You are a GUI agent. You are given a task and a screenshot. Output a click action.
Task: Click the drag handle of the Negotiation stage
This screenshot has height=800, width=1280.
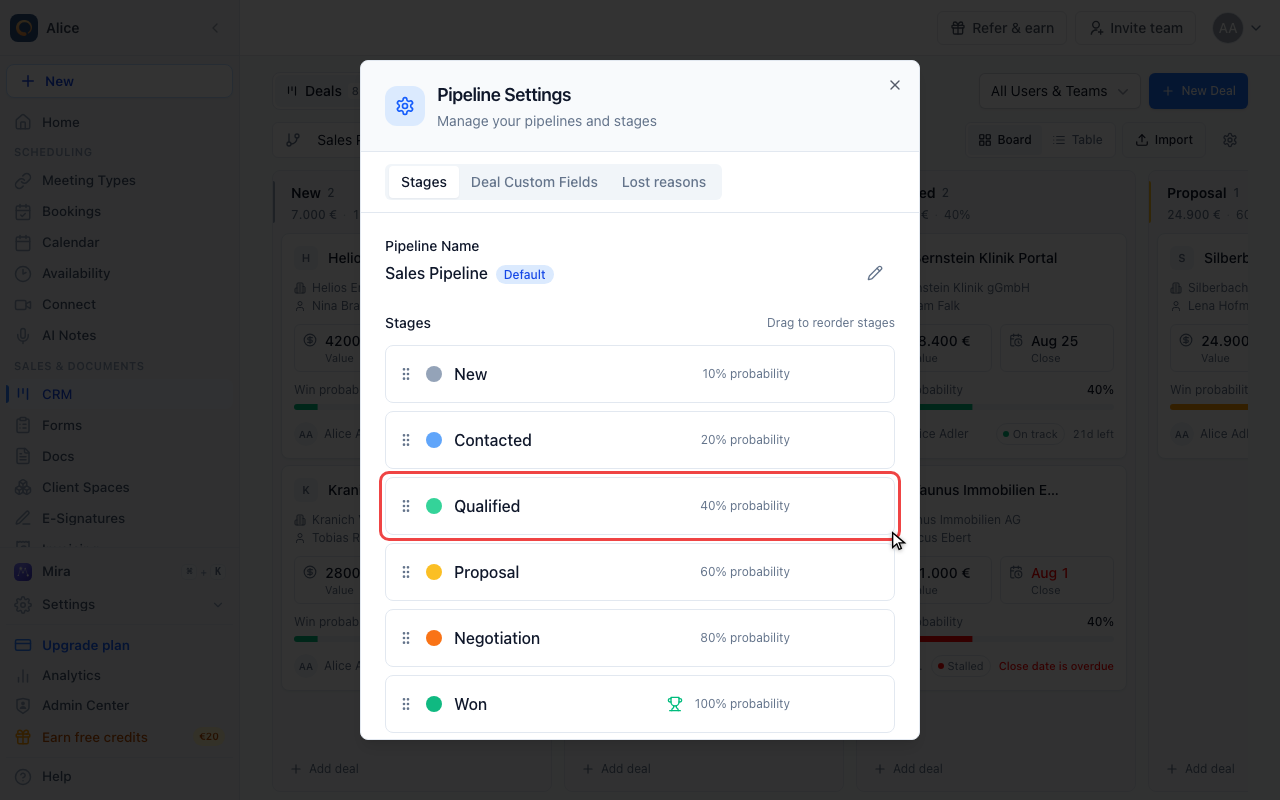coord(406,638)
